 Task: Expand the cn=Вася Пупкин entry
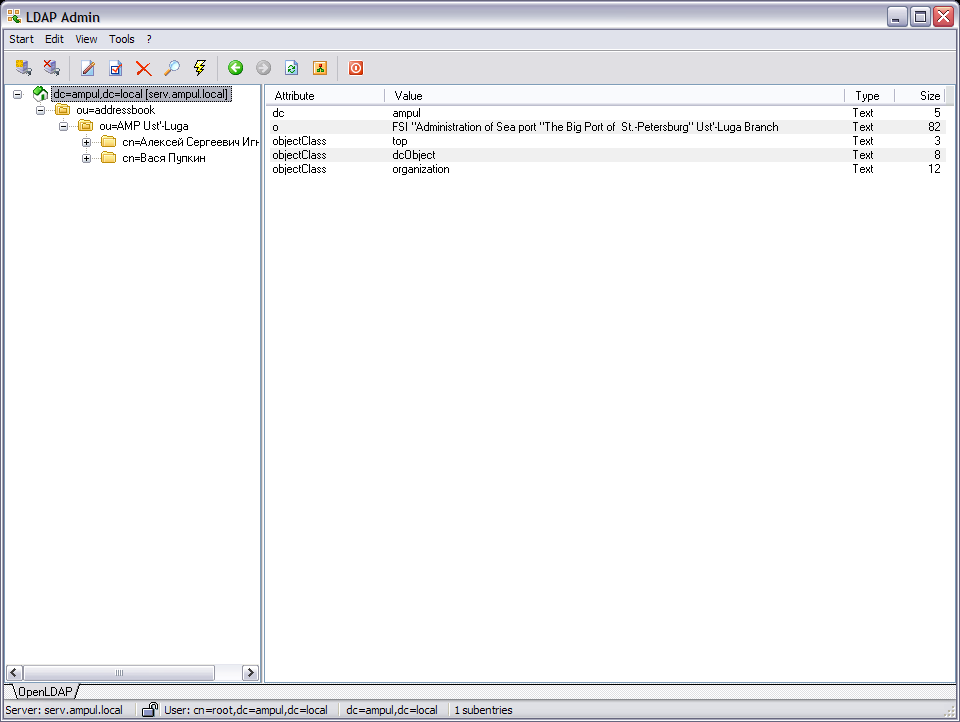pos(87,158)
